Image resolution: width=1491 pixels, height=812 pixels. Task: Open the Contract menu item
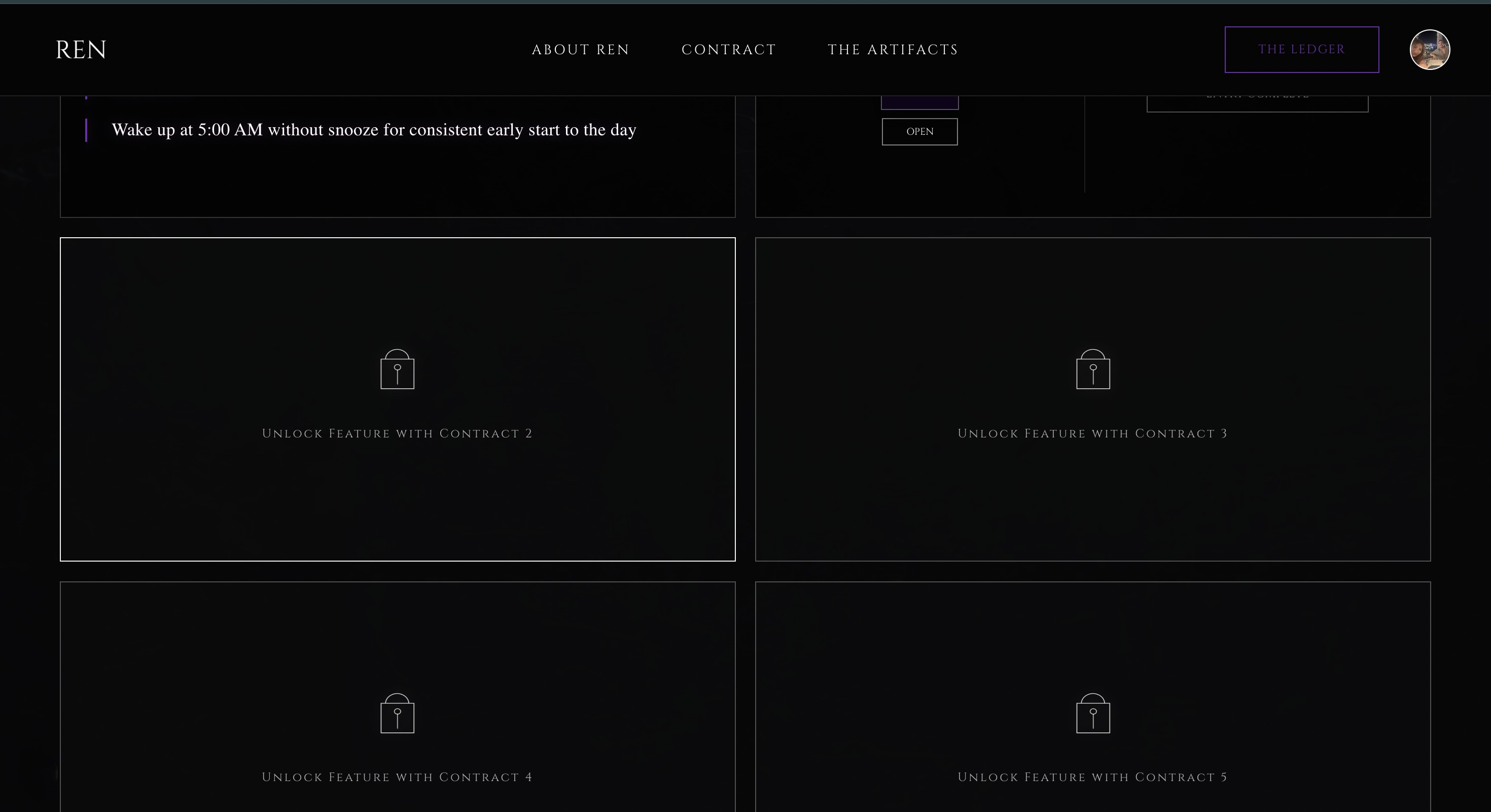[729, 50]
